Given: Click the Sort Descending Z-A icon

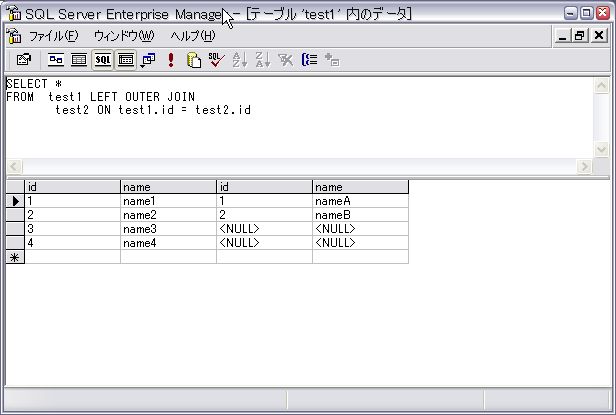Looking at the screenshot, I should (x=262, y=60).
